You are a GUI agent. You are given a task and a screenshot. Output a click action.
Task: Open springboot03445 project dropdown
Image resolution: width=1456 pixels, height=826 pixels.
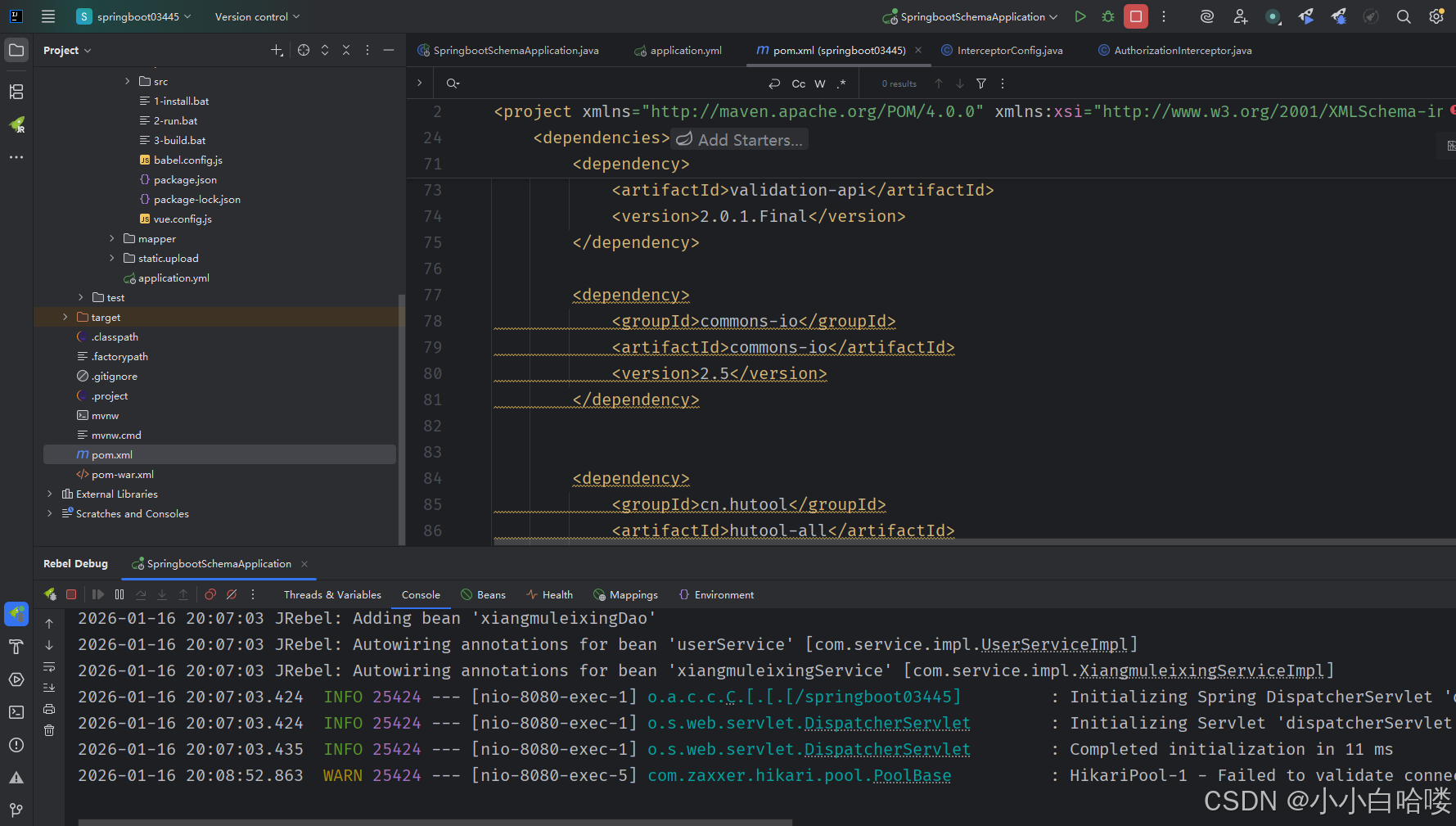pos(134,16)
